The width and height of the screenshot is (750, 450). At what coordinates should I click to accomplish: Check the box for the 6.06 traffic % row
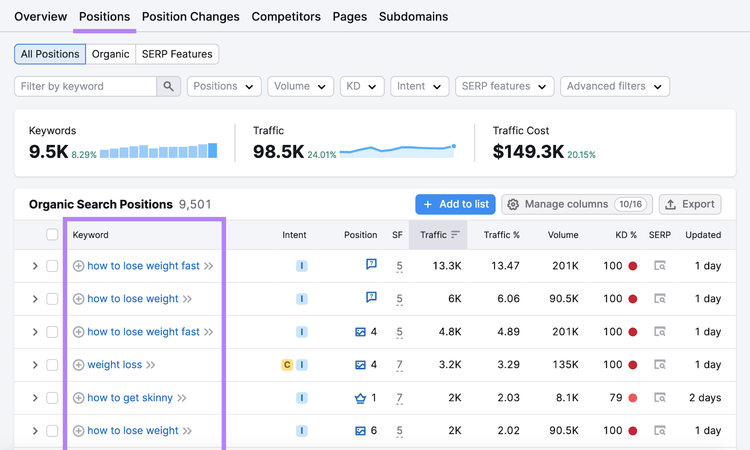coord(52,299)
